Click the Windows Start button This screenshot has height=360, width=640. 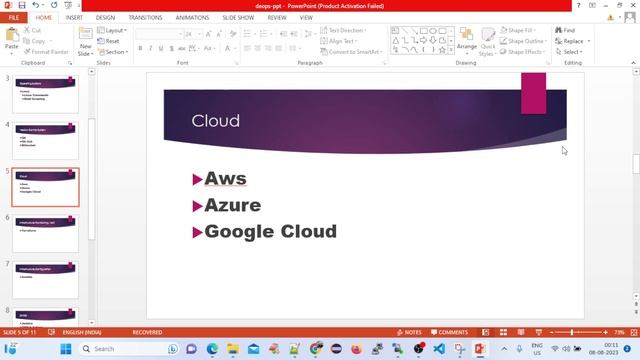point(65,349)
